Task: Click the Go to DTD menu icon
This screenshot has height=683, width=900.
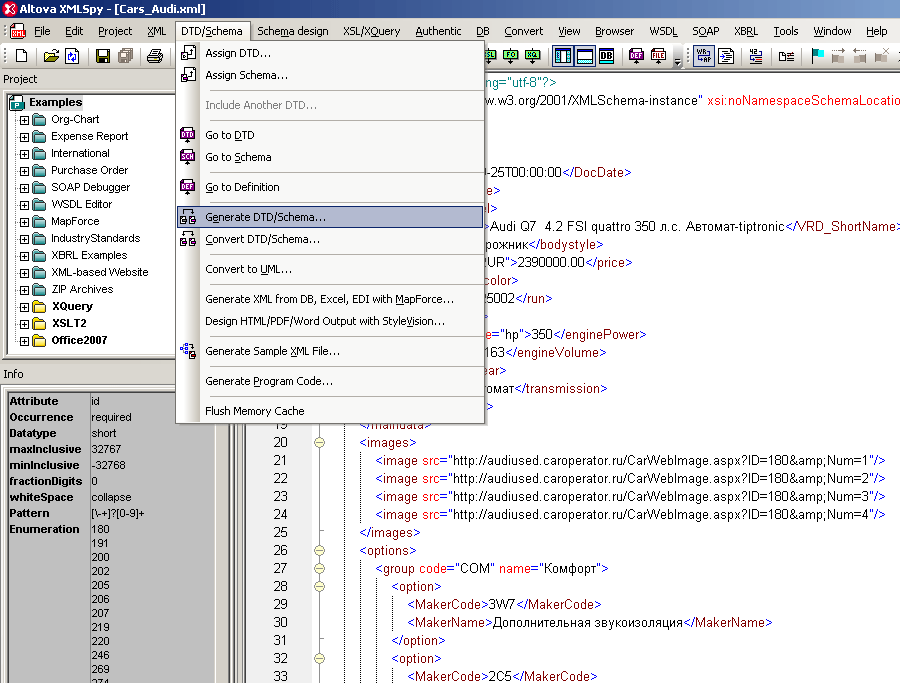Action: click(188, 135)
